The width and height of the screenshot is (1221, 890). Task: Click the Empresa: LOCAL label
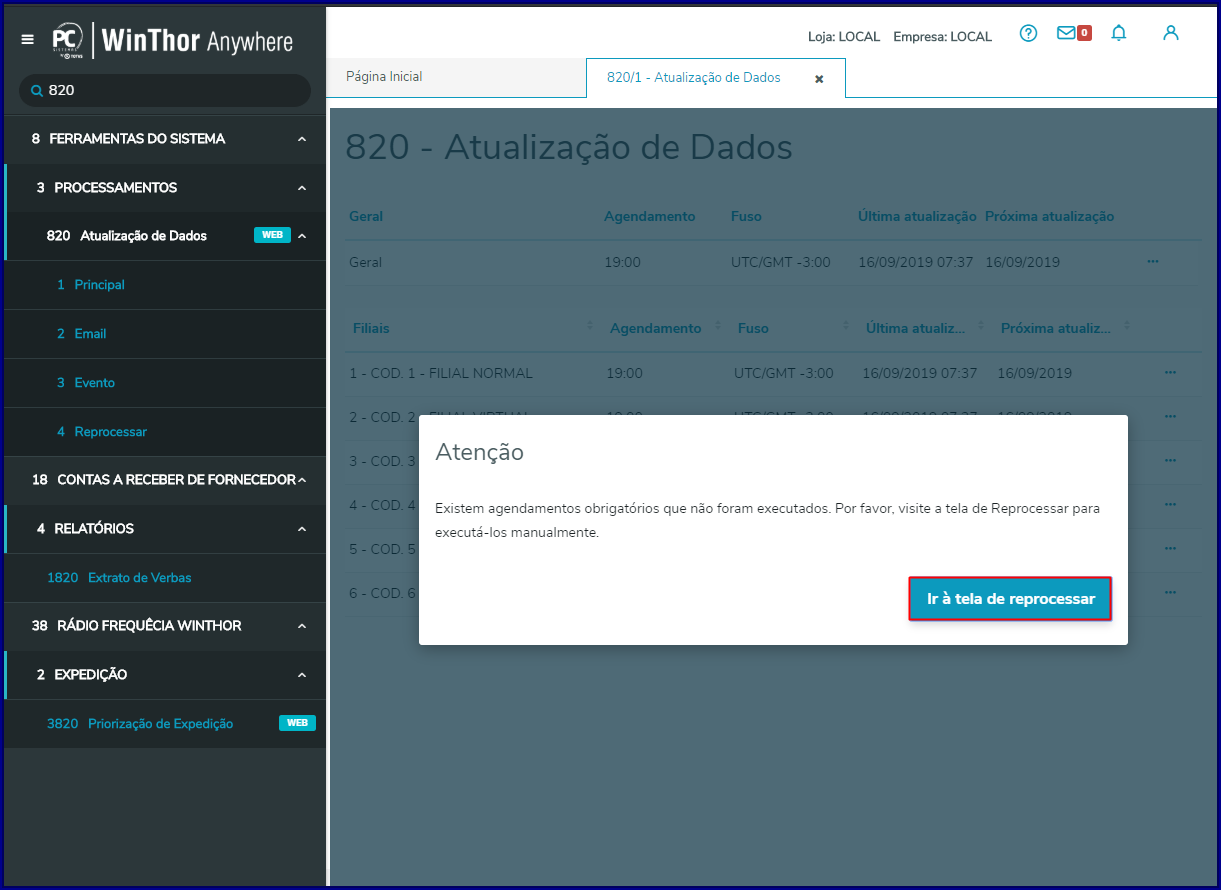pyautogui.click(x=942, y=37)
